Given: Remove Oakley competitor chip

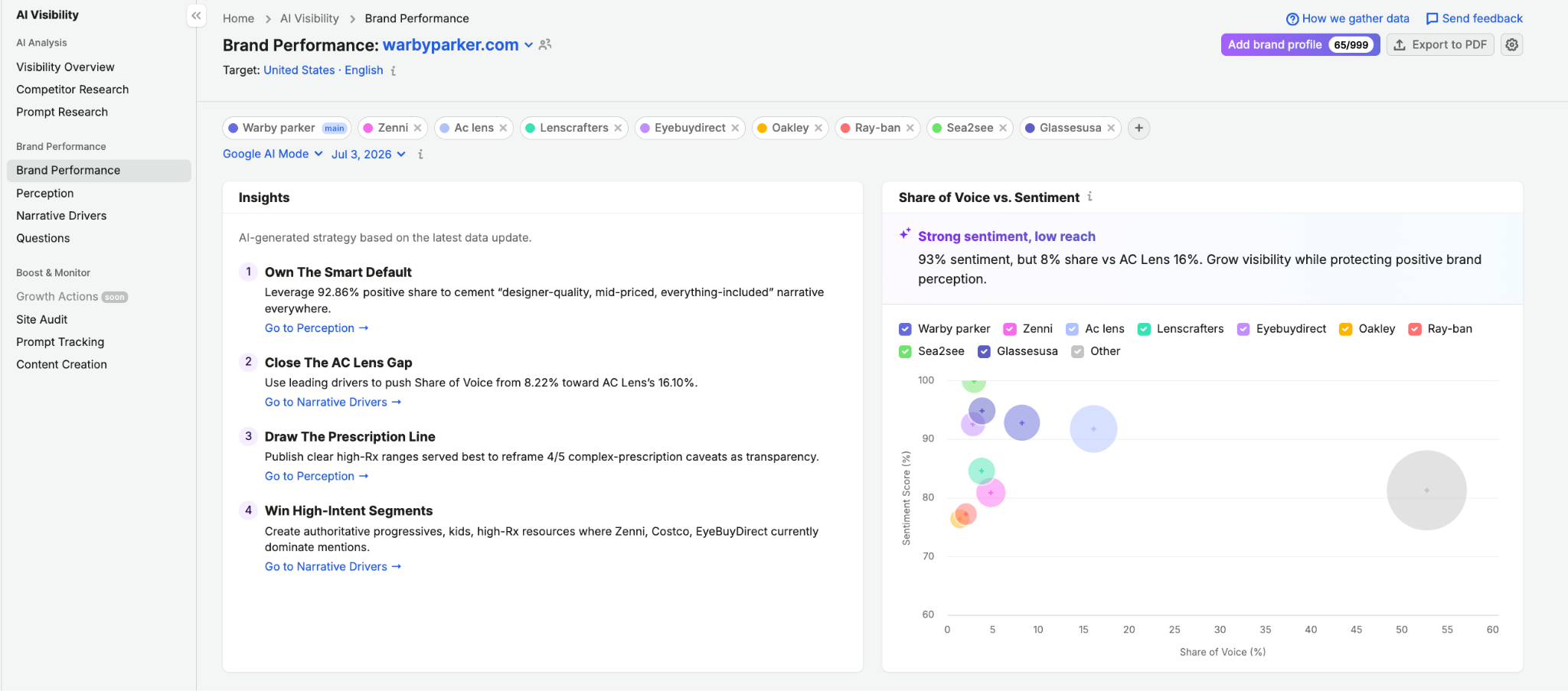Looking at the screenshot, I should point(818,128).
